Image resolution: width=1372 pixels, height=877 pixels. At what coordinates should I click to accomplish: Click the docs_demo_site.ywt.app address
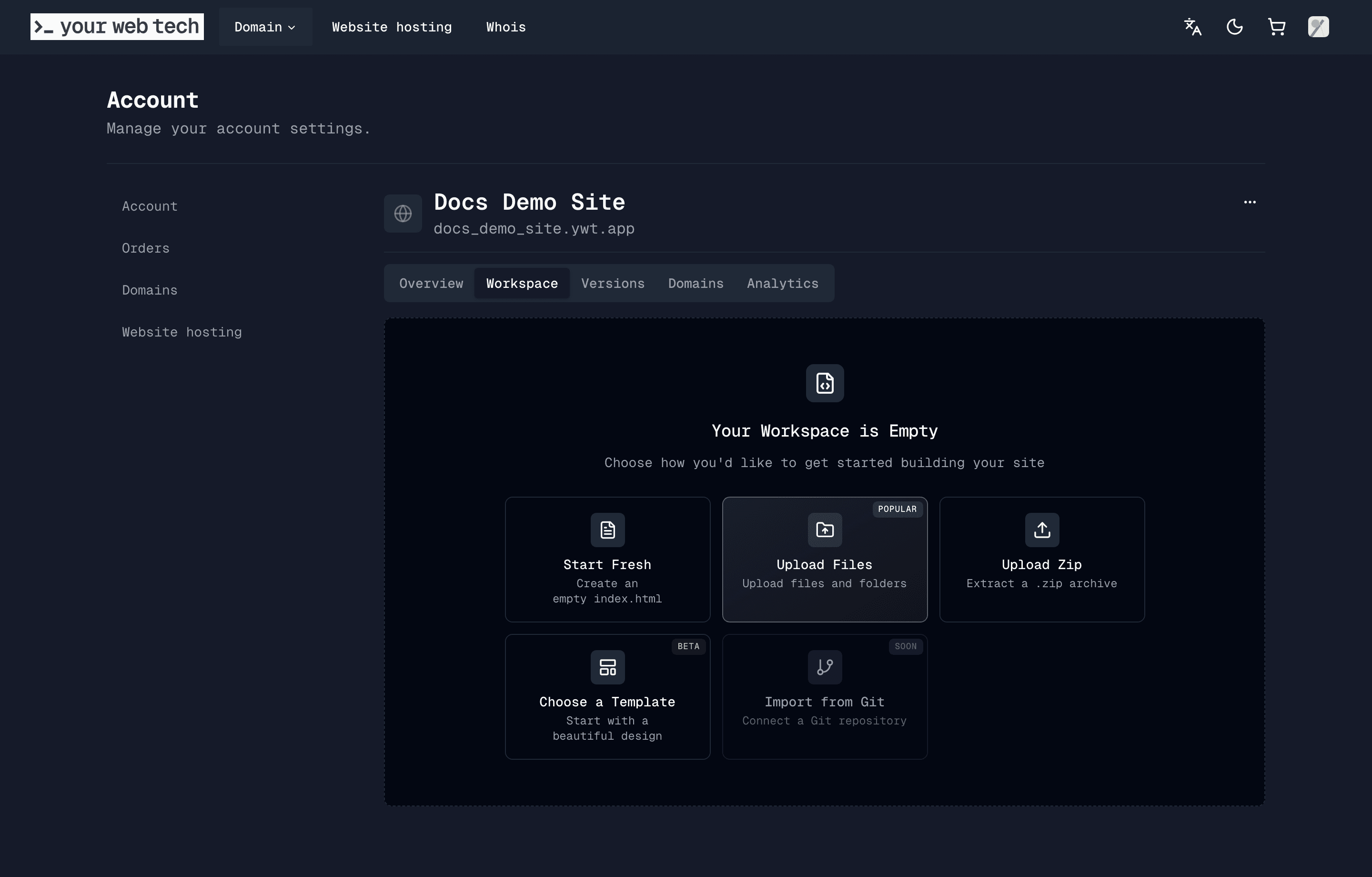[534, 229]
